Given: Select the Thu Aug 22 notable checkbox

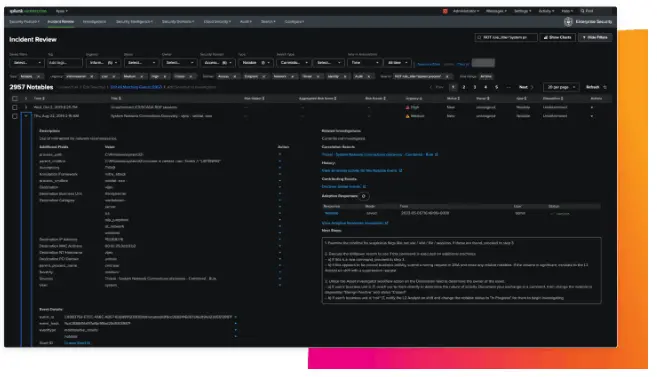Looking at the screenshot, I should [x=15, y=116].
